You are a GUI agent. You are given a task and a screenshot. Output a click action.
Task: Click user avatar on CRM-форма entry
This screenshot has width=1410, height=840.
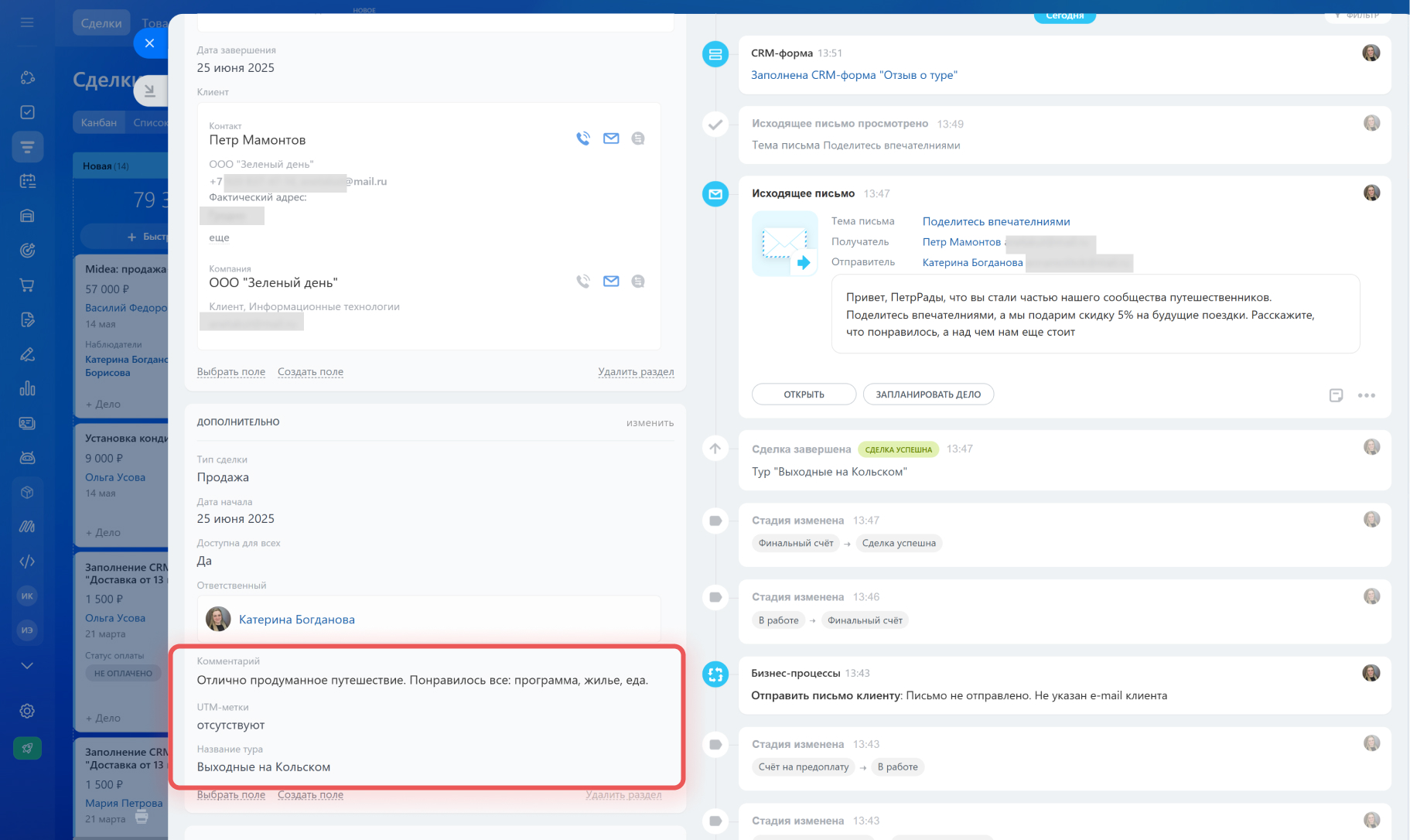1371,53
